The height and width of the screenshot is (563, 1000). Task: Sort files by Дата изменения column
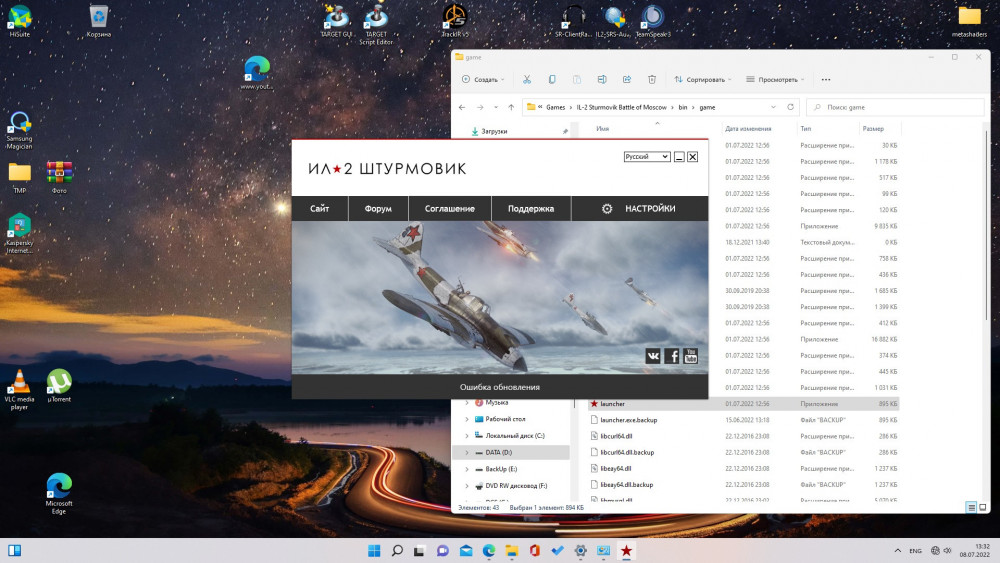point(747,129)
